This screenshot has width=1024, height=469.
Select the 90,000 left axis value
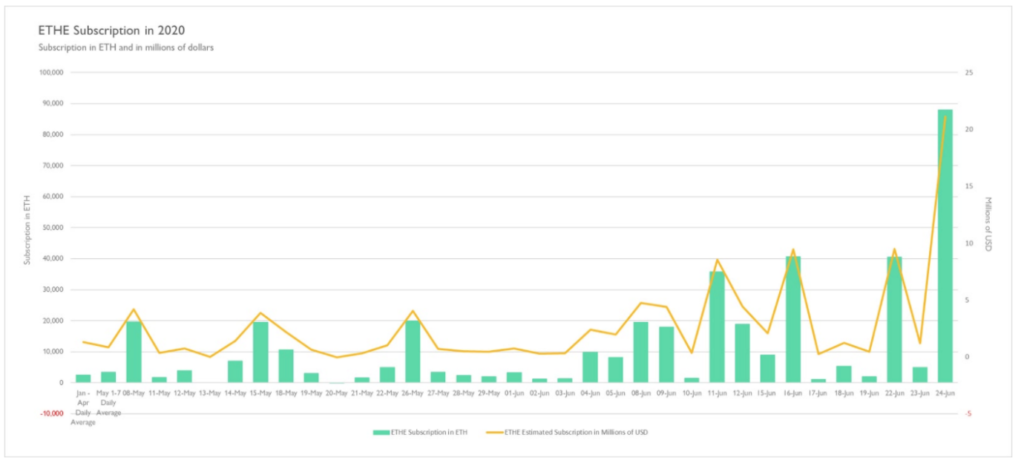[53, 103]
